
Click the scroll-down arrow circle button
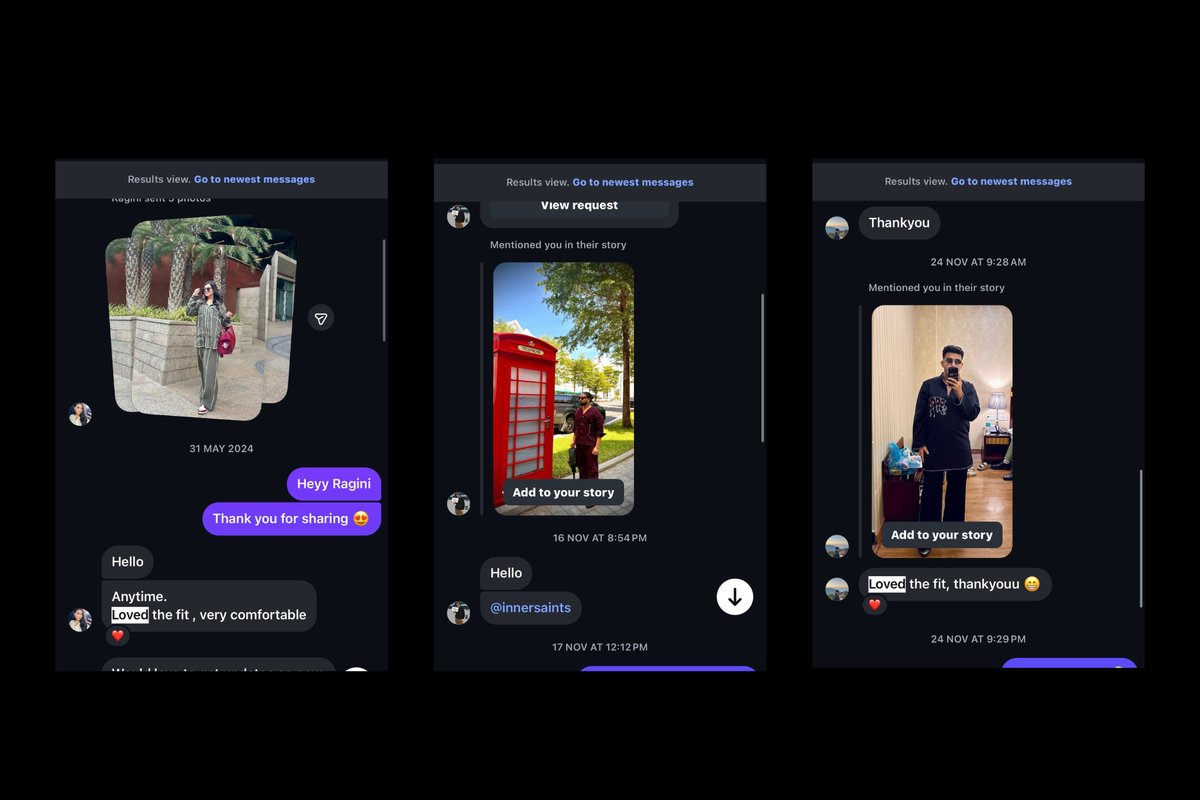pyautogui.click(x=735, y=597)
